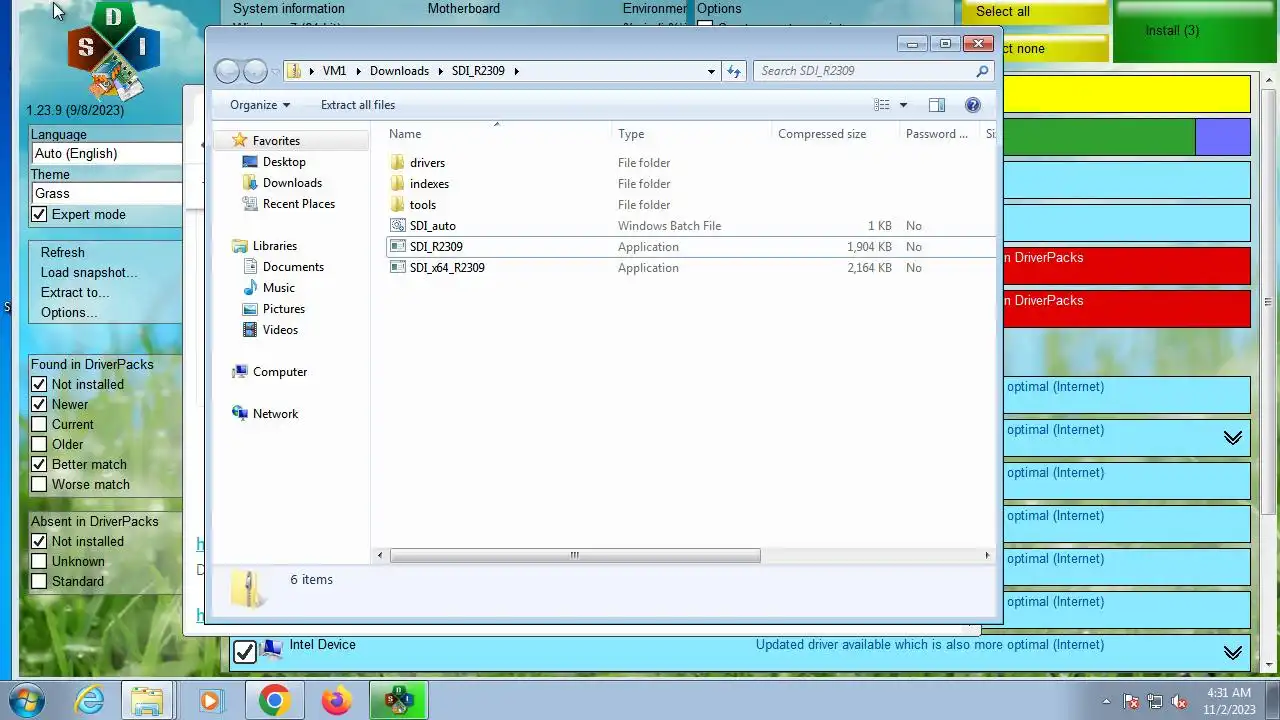Open the indexes folder icon

tap(397, 184)
